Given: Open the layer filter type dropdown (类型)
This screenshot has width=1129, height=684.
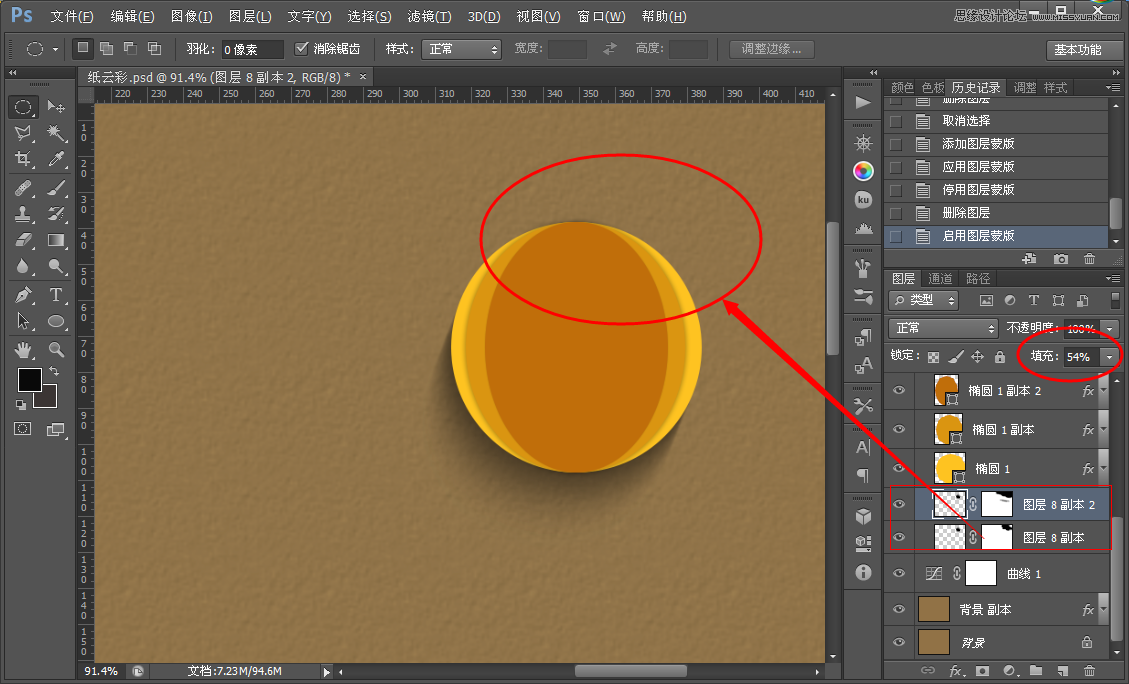Looking at the screenshot, I should click(x=924, y=300).
